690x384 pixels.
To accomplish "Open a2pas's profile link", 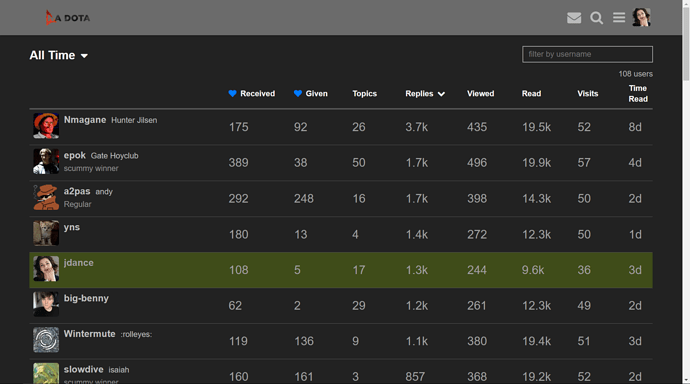I will pyautogui.click(x=77, y=191).
